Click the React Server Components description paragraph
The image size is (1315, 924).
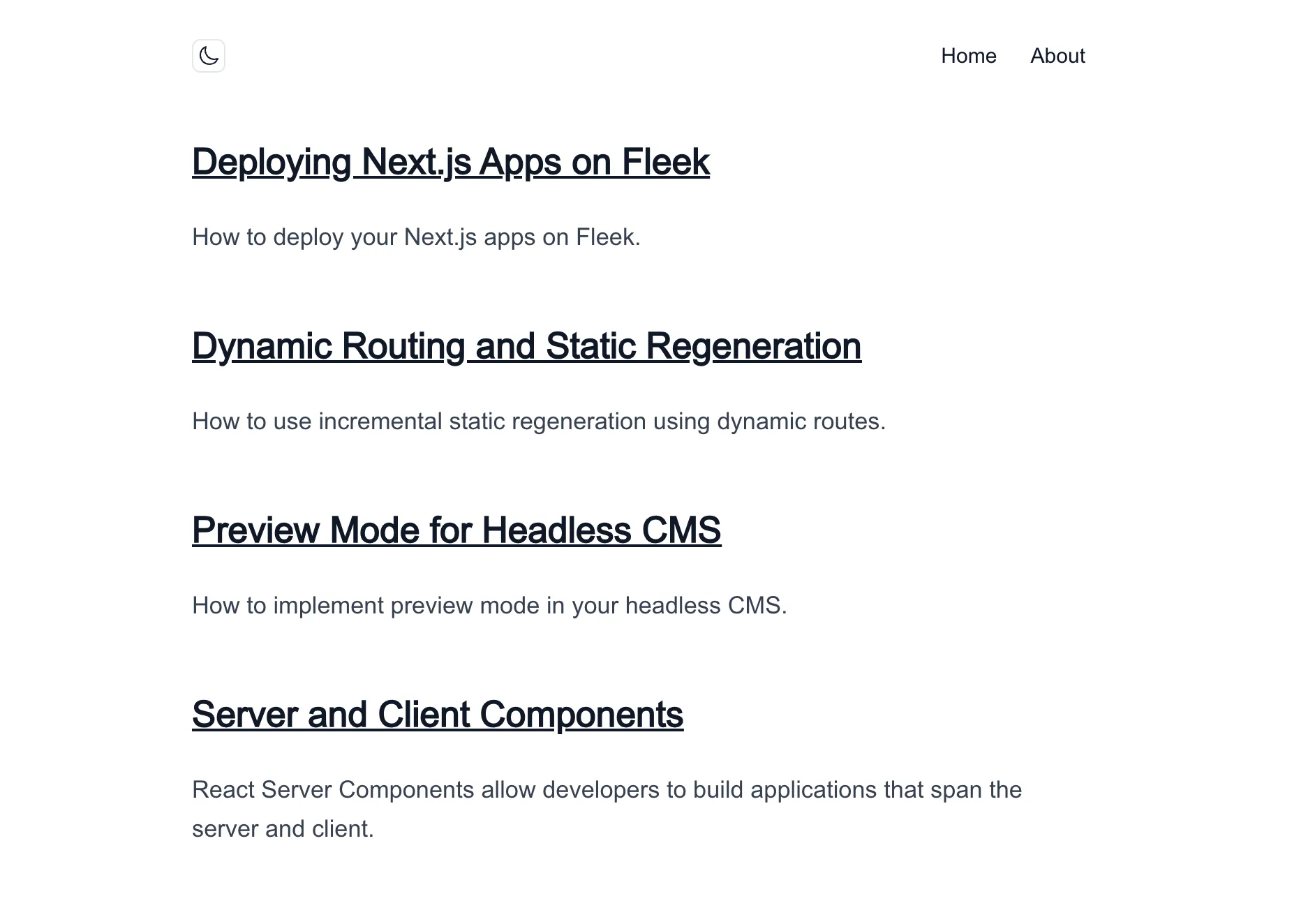[x=607, y=790]
